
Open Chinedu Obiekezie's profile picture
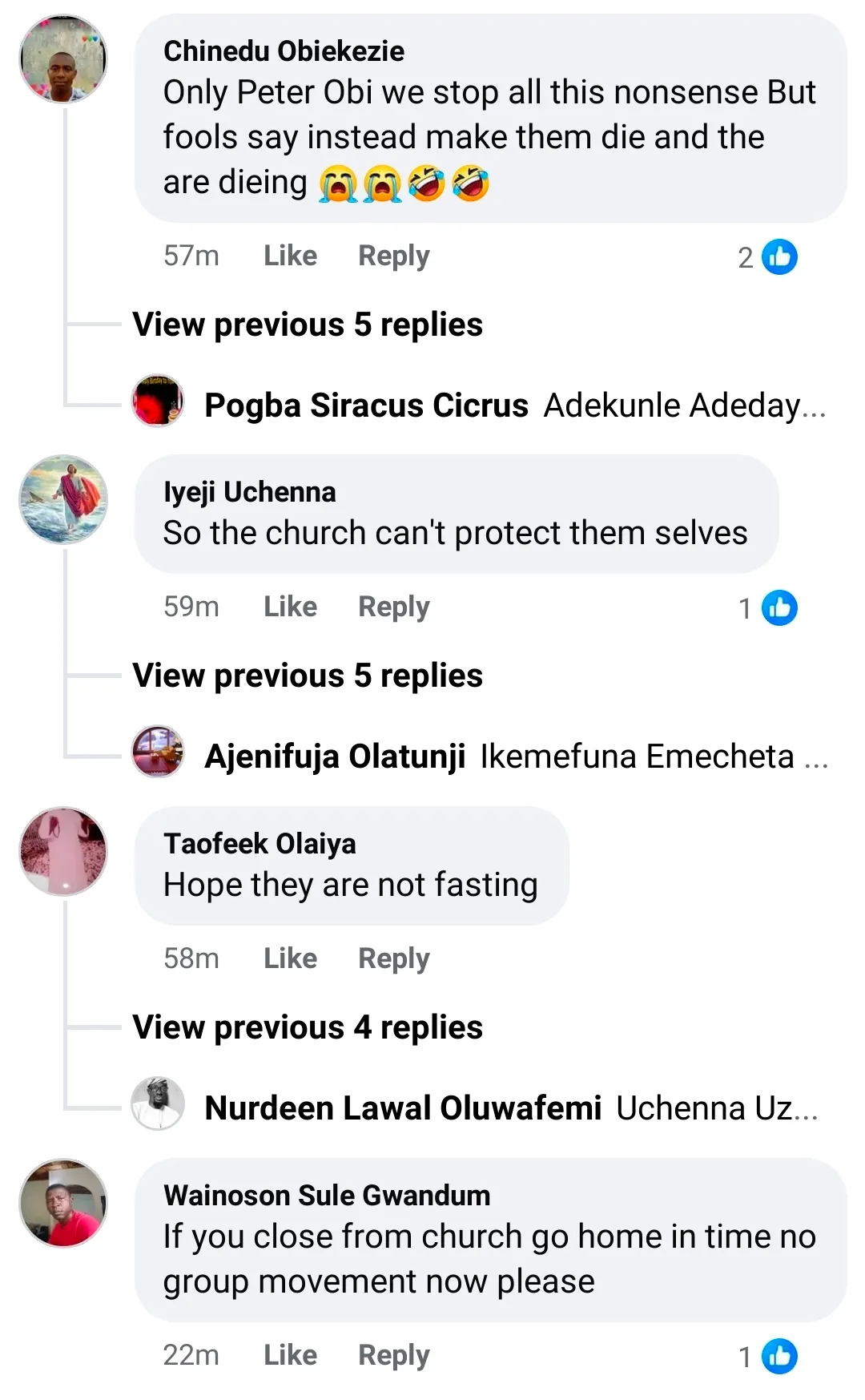point(63,59)
